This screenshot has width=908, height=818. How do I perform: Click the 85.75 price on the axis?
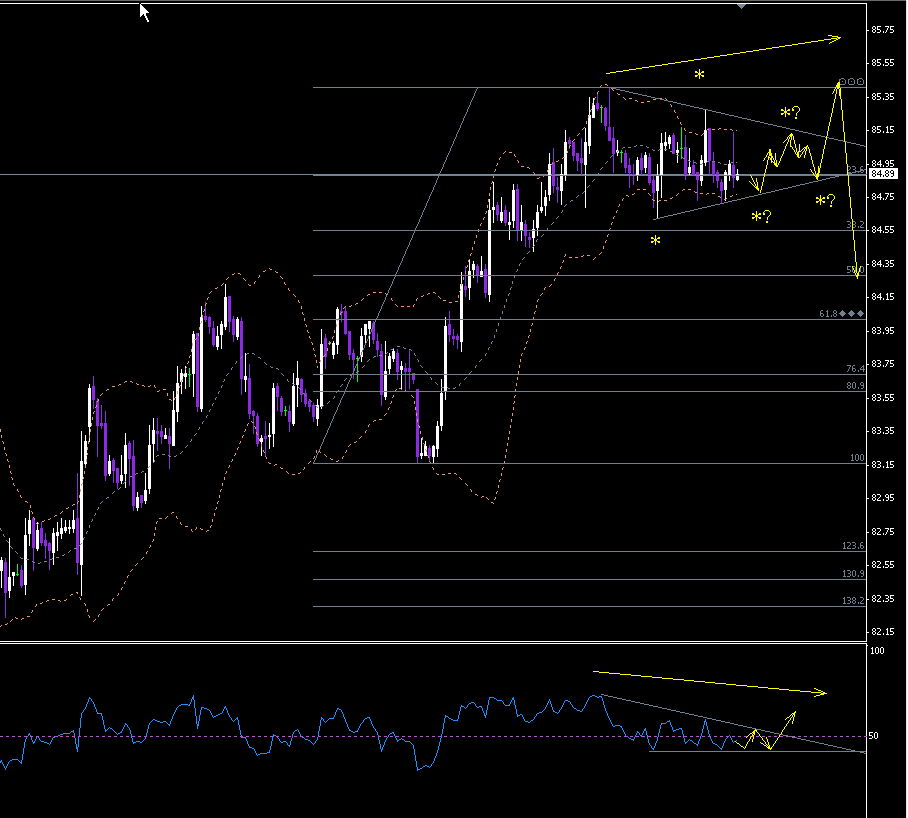pyautogui.click(x=882, y=30)
